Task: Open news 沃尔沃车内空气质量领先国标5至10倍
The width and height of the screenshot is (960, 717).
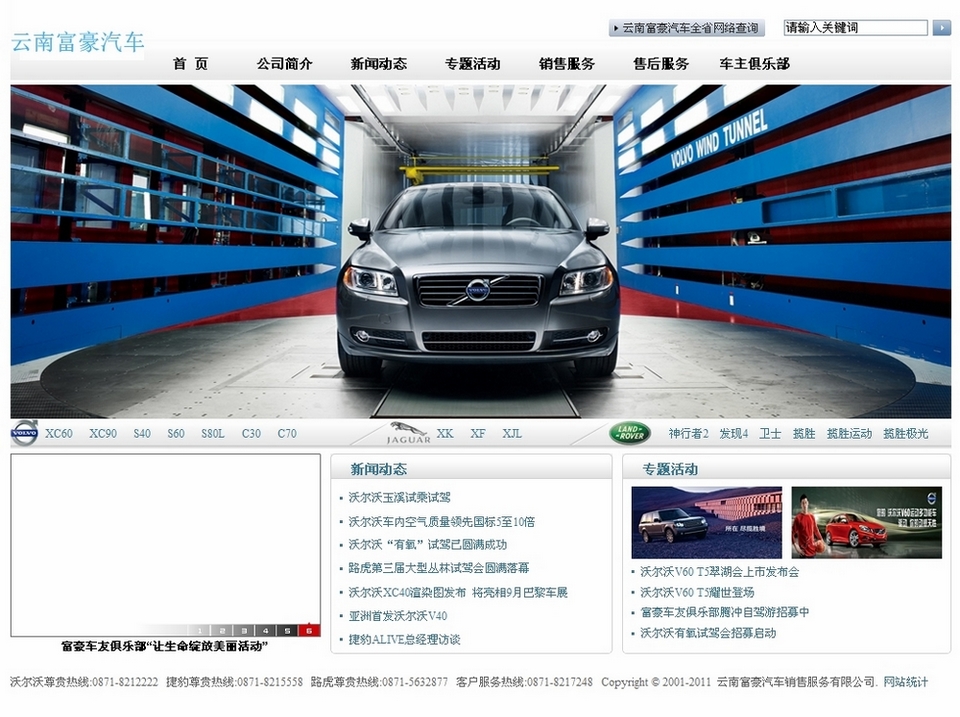Action: pos(441,522)
